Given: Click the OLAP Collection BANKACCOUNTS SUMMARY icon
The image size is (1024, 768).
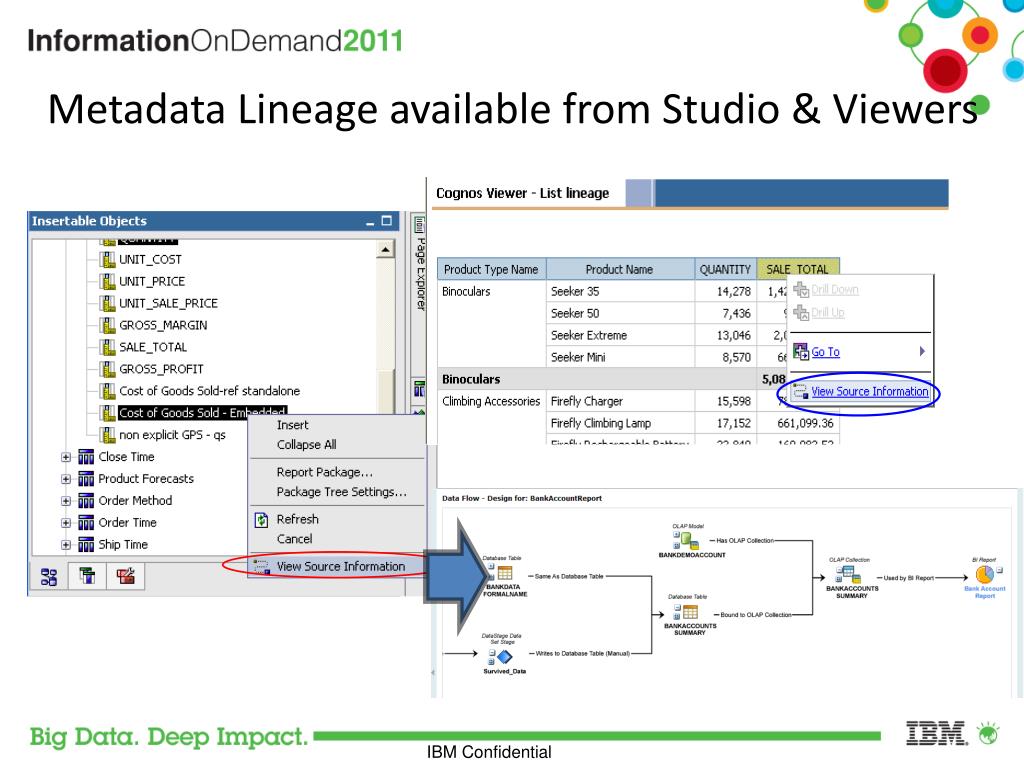Looking at the screenshot, I should 848,575.
